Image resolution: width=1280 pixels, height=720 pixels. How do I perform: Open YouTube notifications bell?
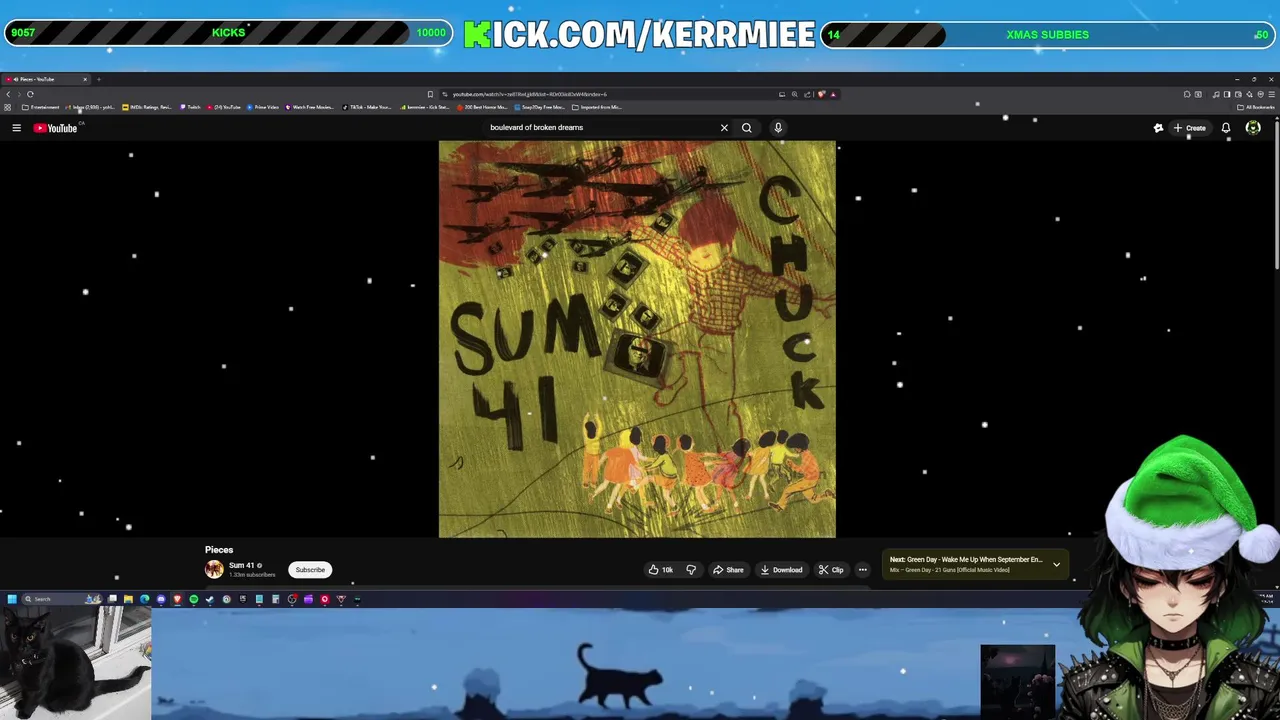pos(1225,128)
